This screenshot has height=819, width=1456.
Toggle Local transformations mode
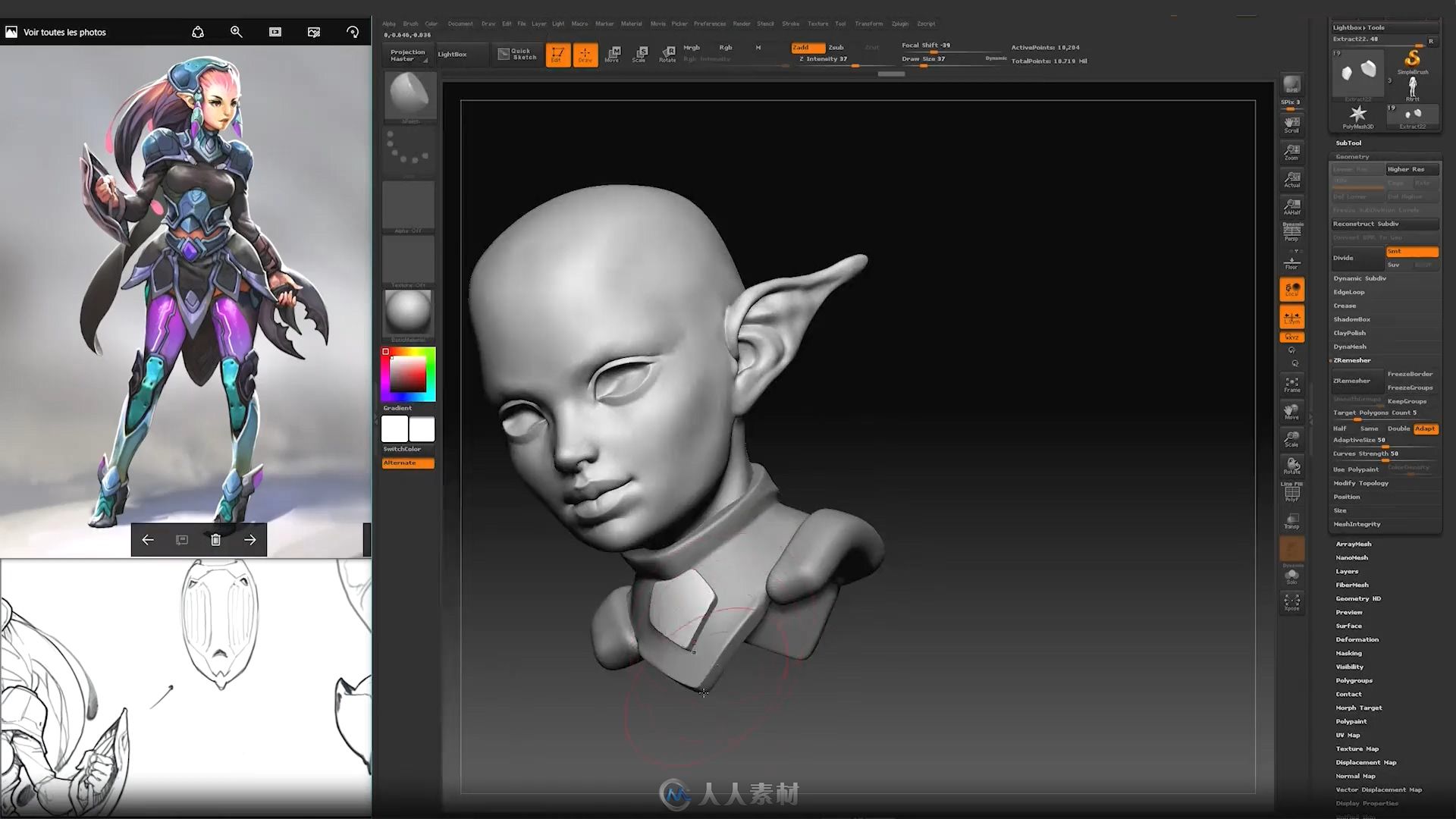coord(1291,289)
